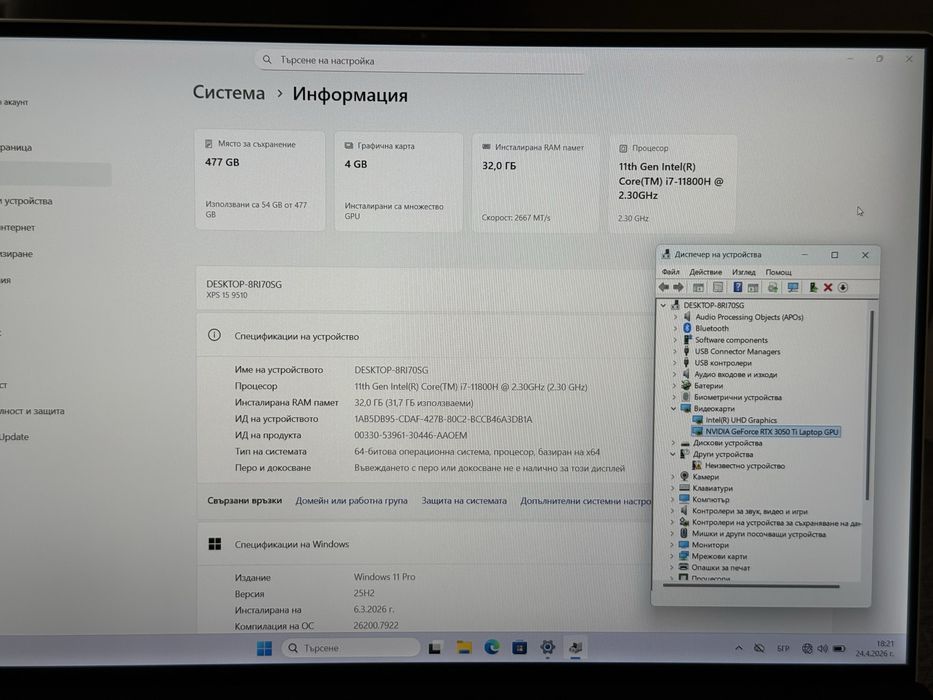Expand the Мрежови карти node
Image resolution: width=933 pixels, height=700 pixels.
coord(672,556)
